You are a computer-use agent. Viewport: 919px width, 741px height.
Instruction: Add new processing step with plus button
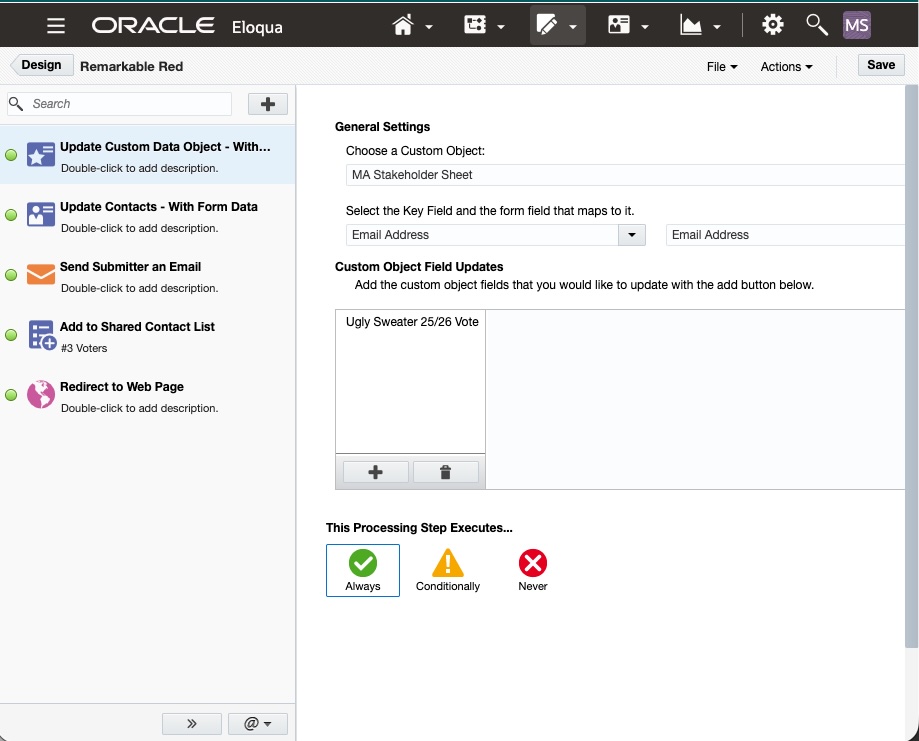(267, 104)
